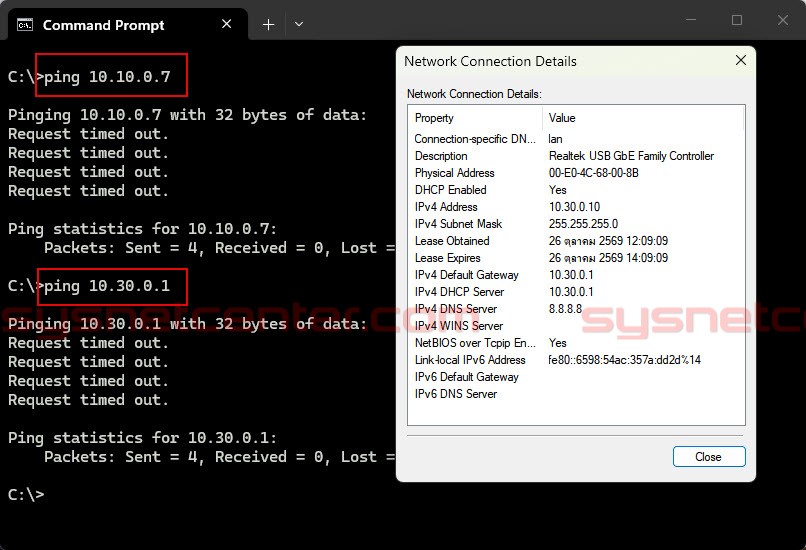Select the IPv4 DHCP Server property
This screenshot has height=550, width=806.
coord(459,292)
